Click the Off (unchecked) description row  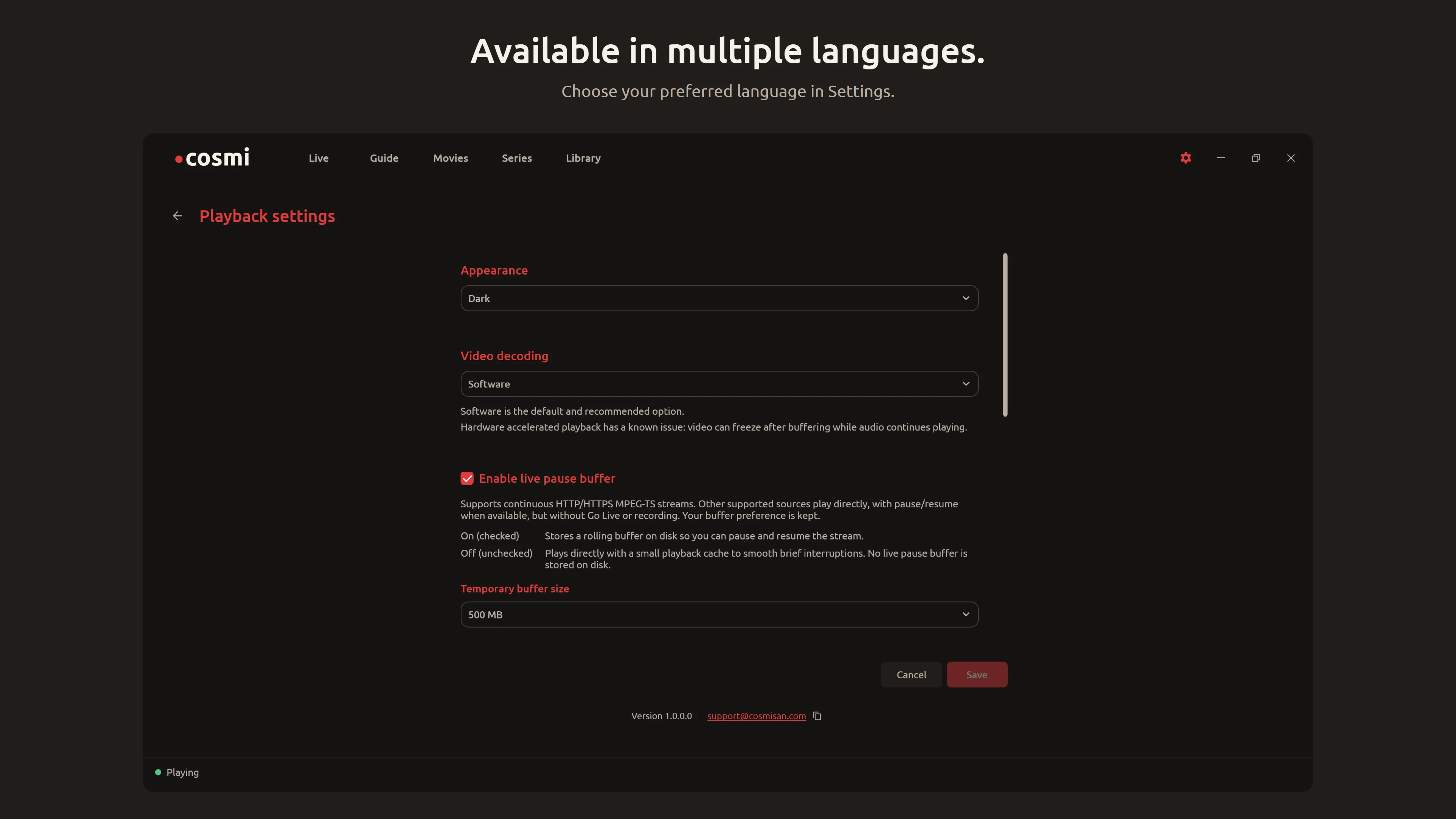tap(714, 559)
